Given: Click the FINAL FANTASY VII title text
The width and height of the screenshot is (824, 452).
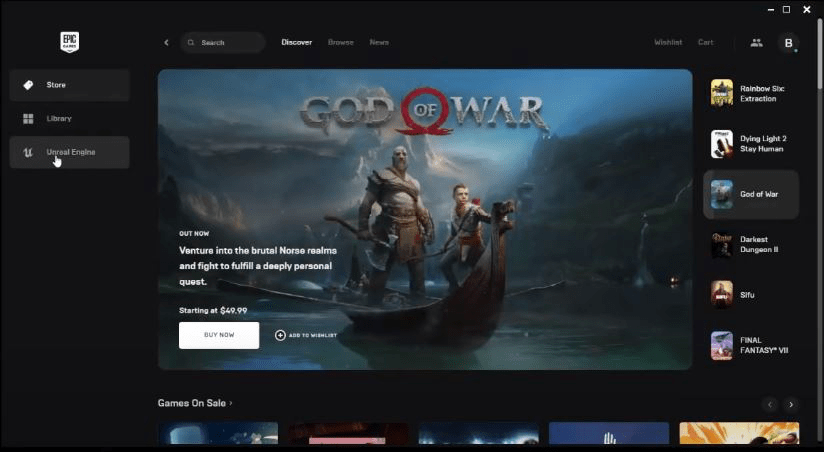Looking at the screenshot, I should (x=764, y=345).
